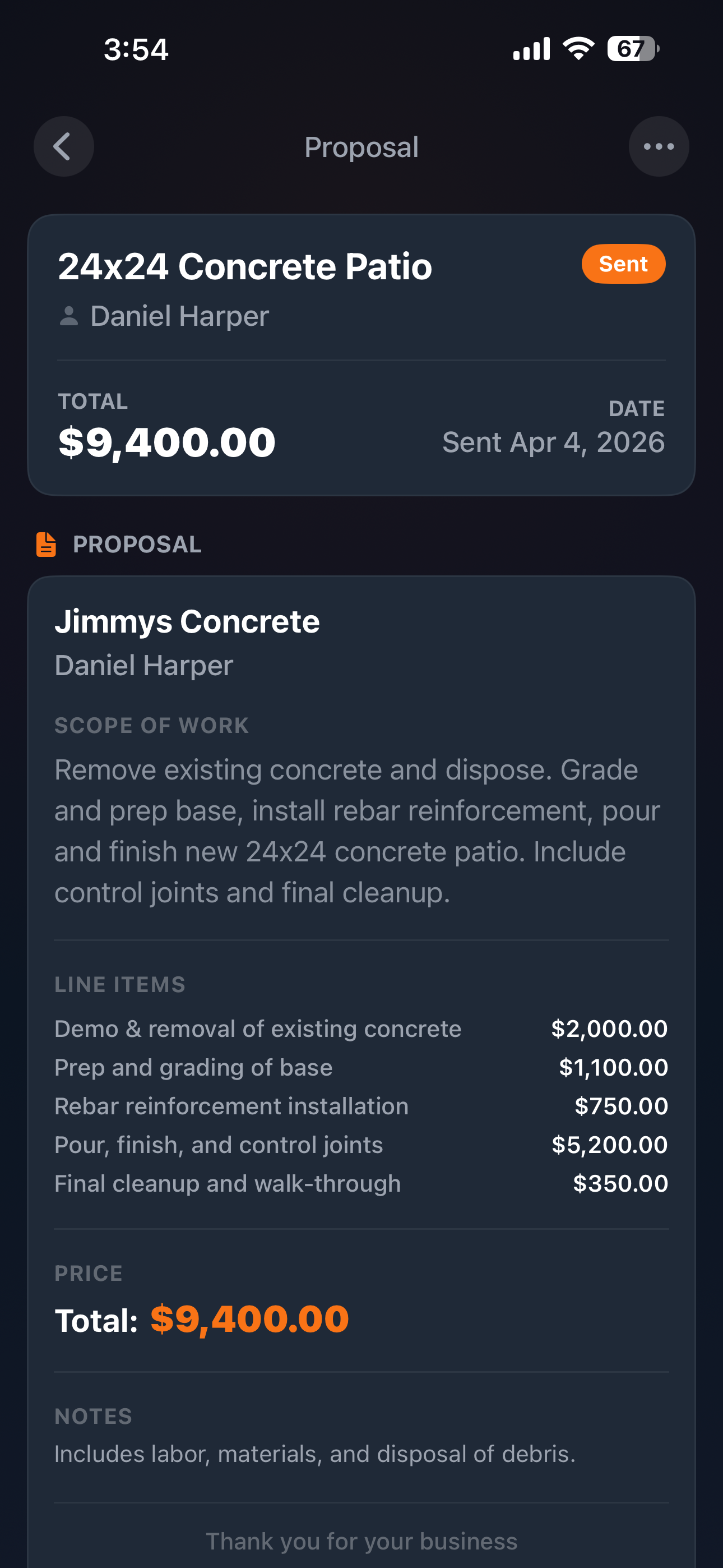Tap the cellular signal bars icon
723x1568 pixels.
click(x=531, y=49)
